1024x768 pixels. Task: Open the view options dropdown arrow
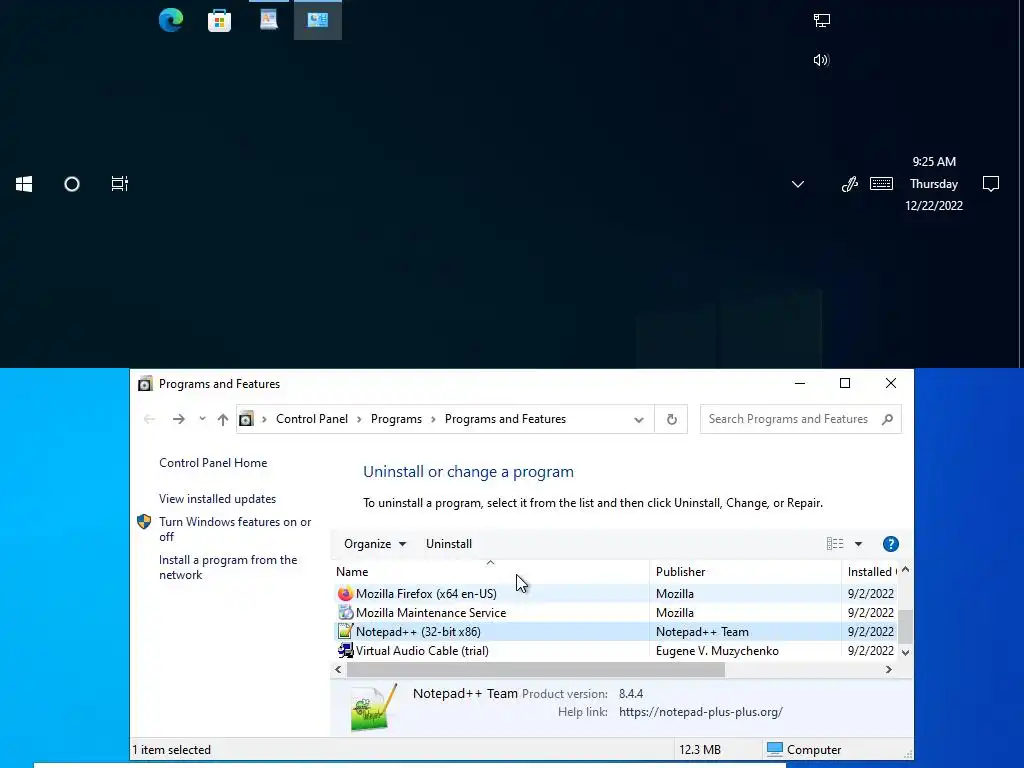pos(858,544)
